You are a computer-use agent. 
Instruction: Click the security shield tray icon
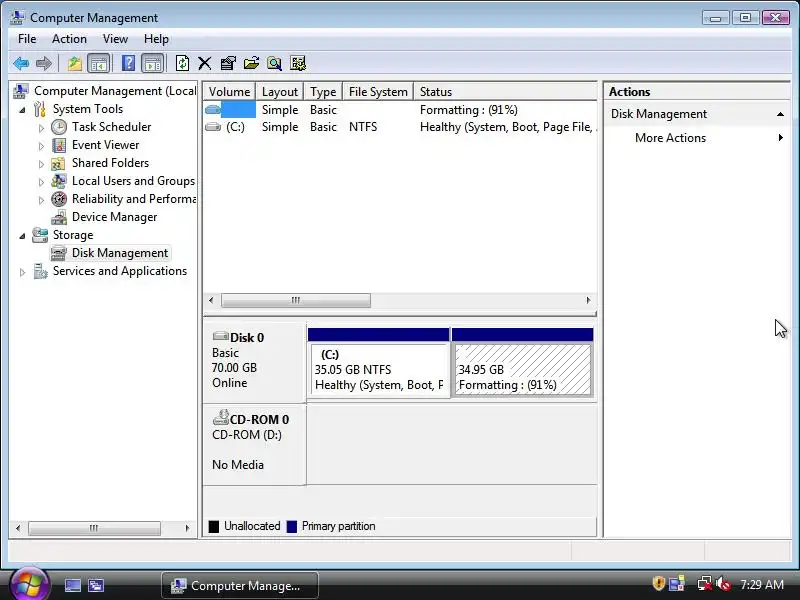click(659, 583)
